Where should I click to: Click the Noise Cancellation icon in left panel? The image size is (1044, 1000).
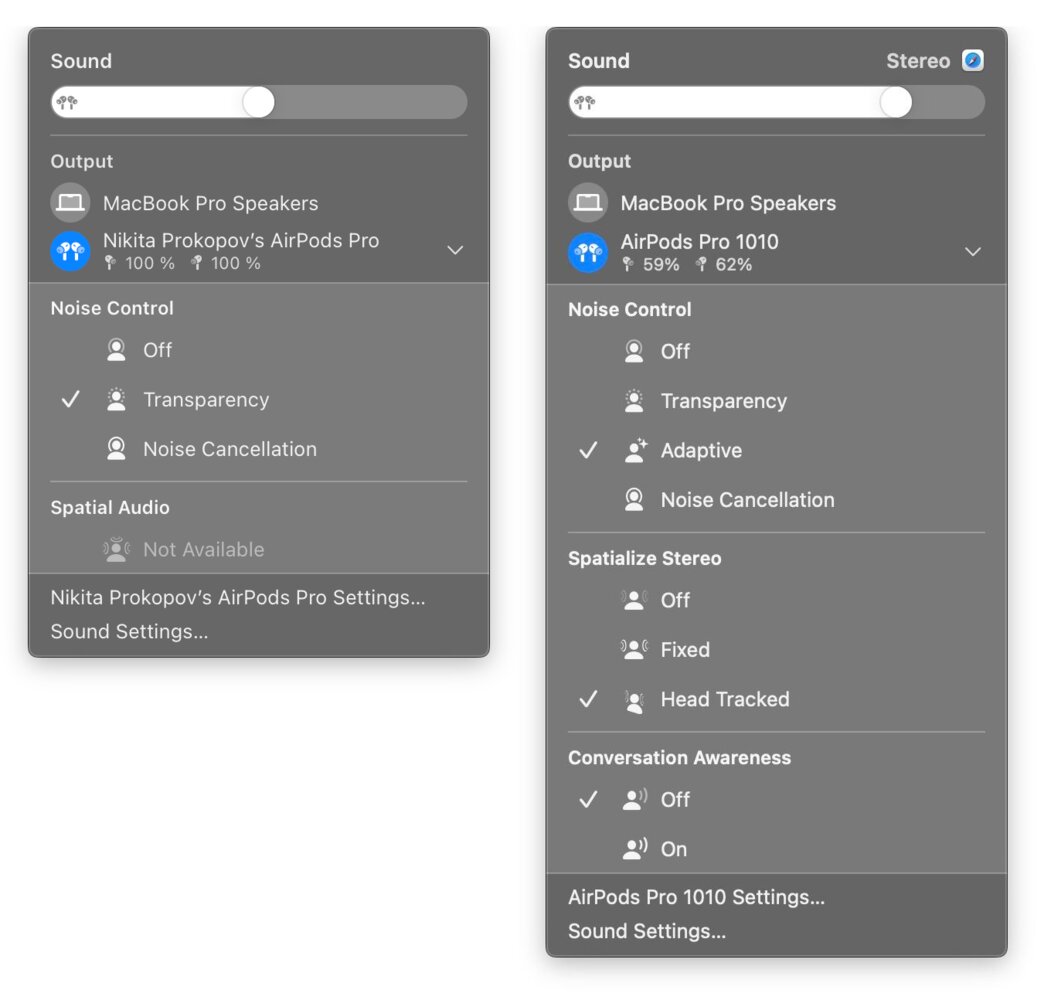click(117, 449)
